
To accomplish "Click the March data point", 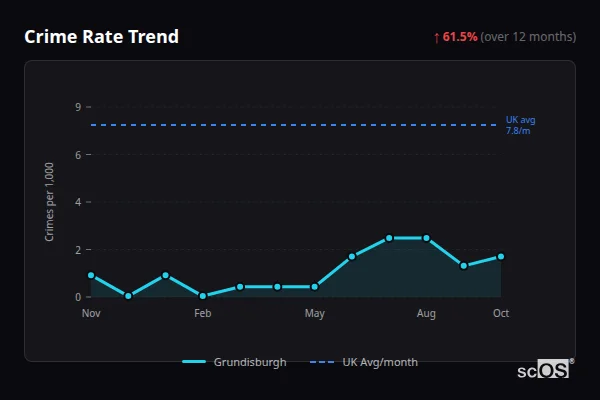I will 240,287.
